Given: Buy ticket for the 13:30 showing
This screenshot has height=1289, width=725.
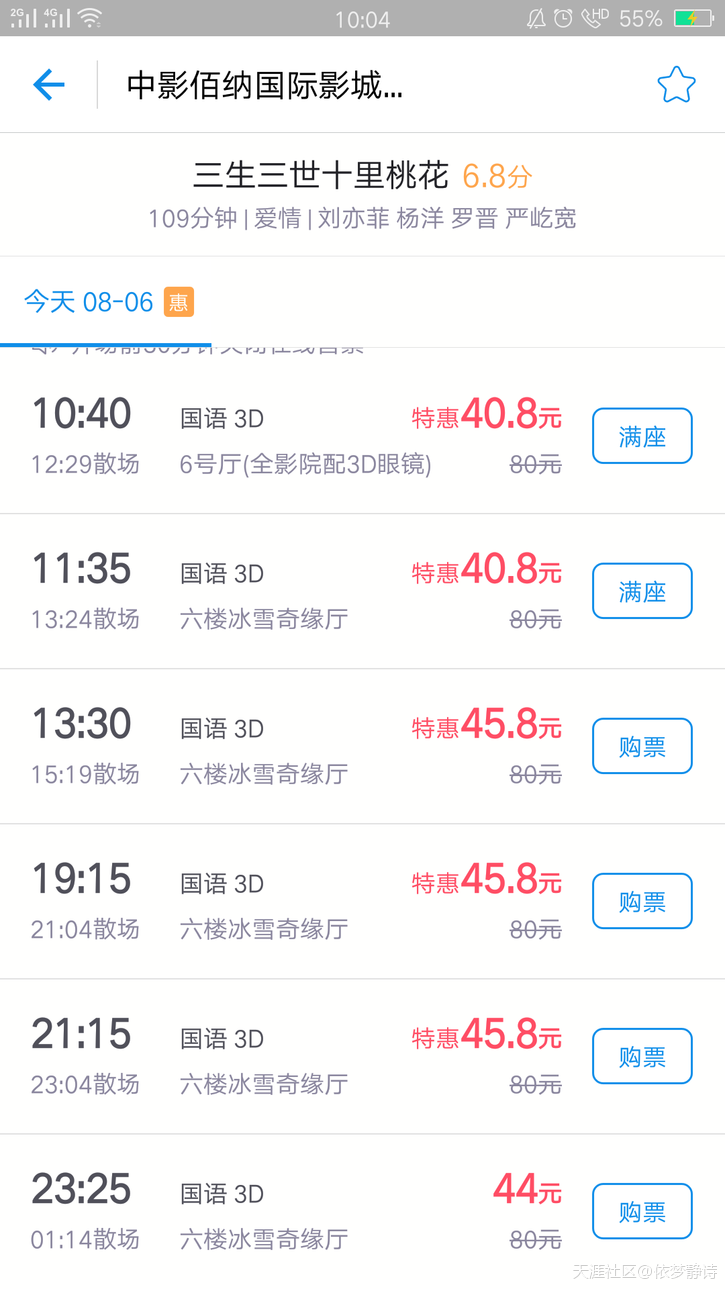Looking at the screenshot, I should (642, 746).
